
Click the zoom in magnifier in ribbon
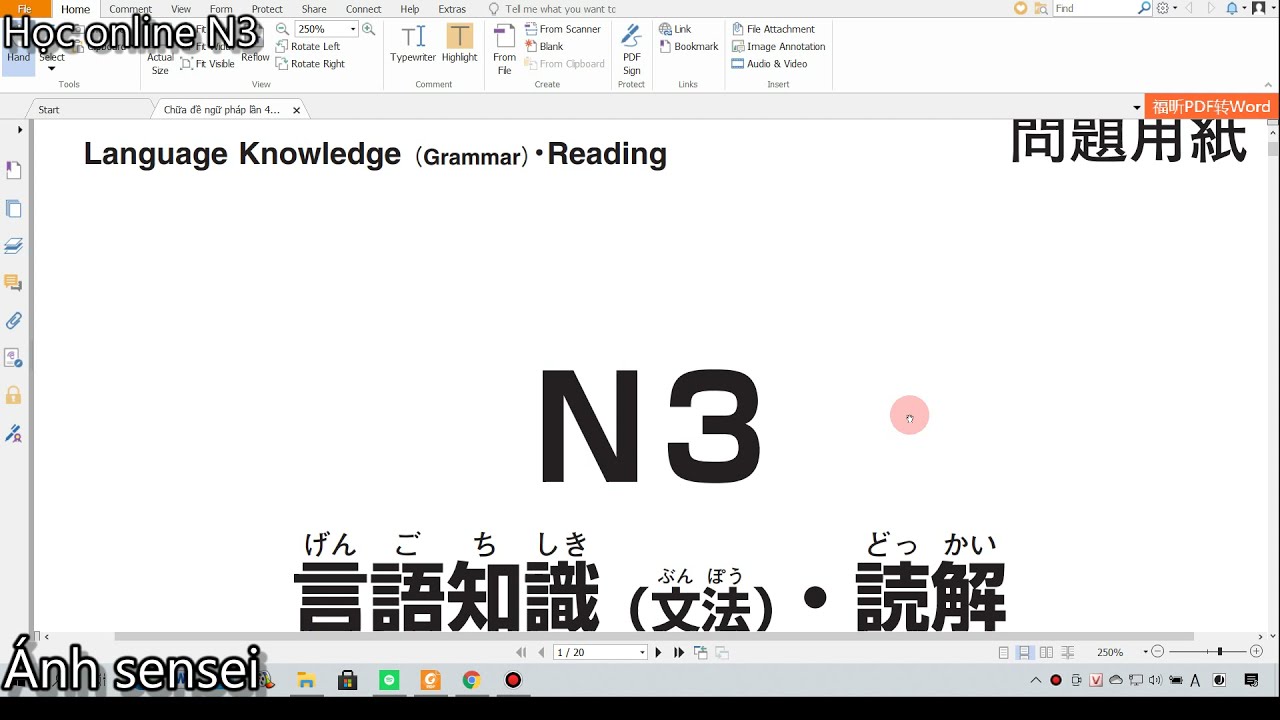368,29
